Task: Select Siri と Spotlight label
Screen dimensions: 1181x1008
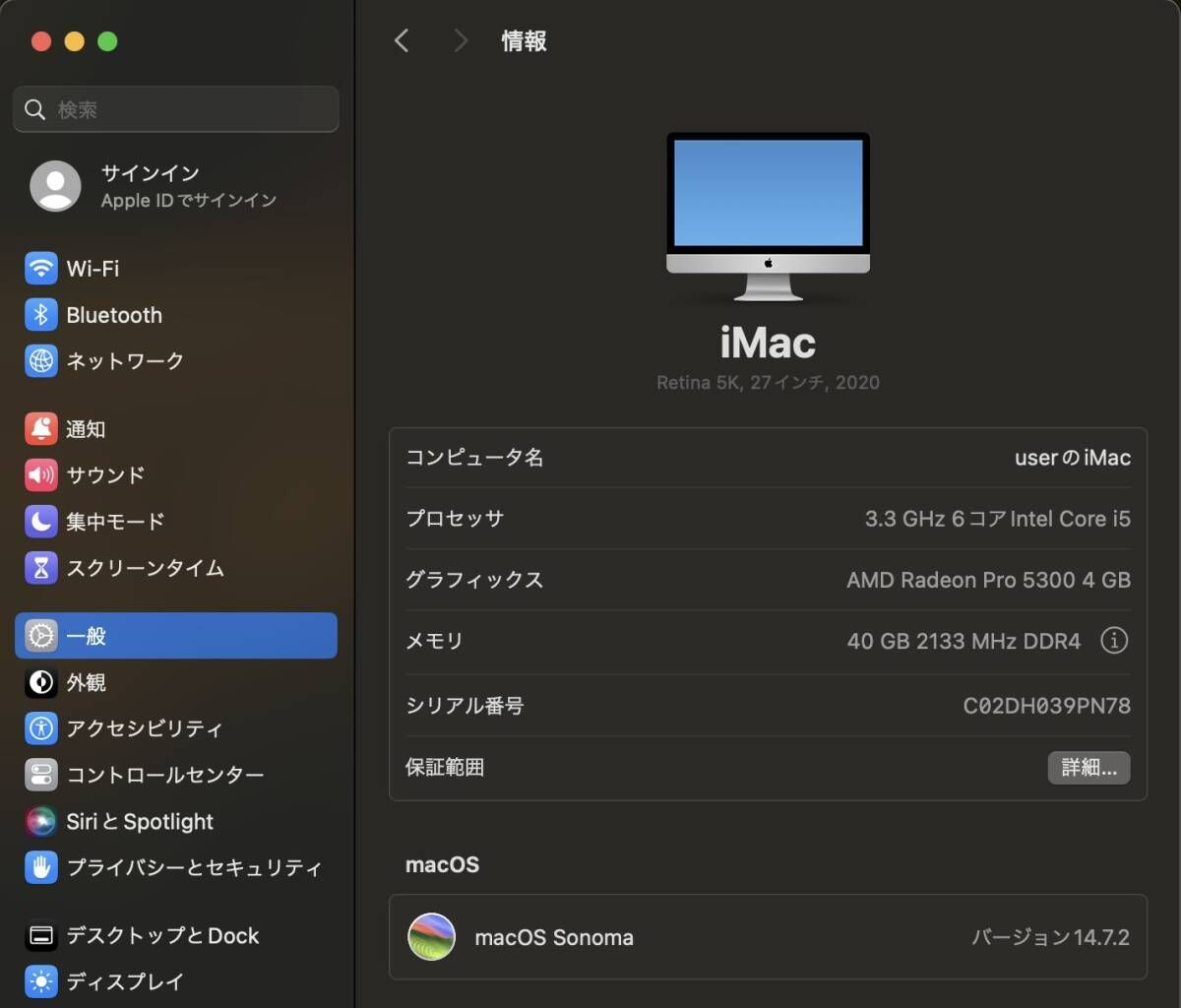Action: click(x=140, y=821)
